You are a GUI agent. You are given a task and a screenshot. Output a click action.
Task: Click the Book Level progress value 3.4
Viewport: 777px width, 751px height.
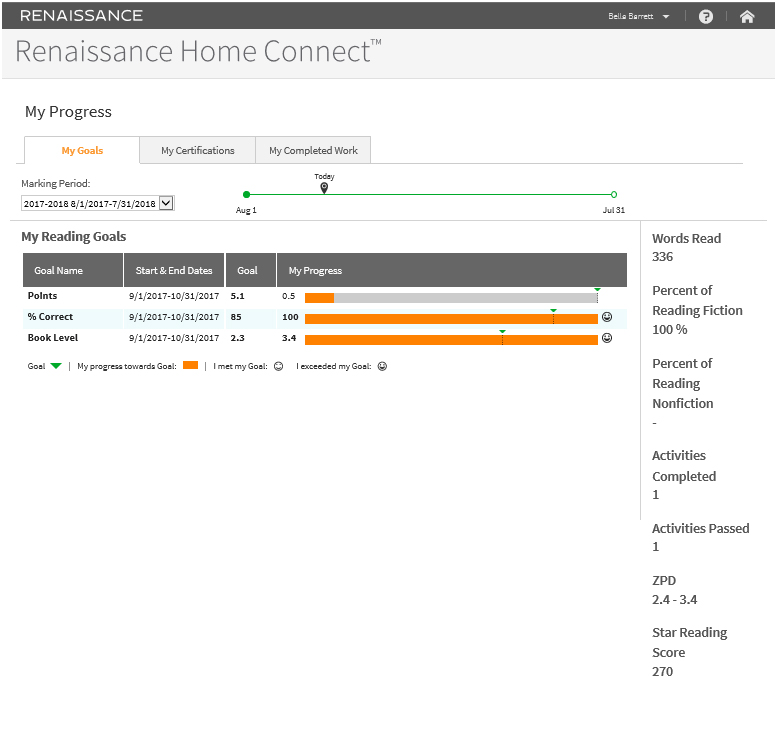click(289, 338)
